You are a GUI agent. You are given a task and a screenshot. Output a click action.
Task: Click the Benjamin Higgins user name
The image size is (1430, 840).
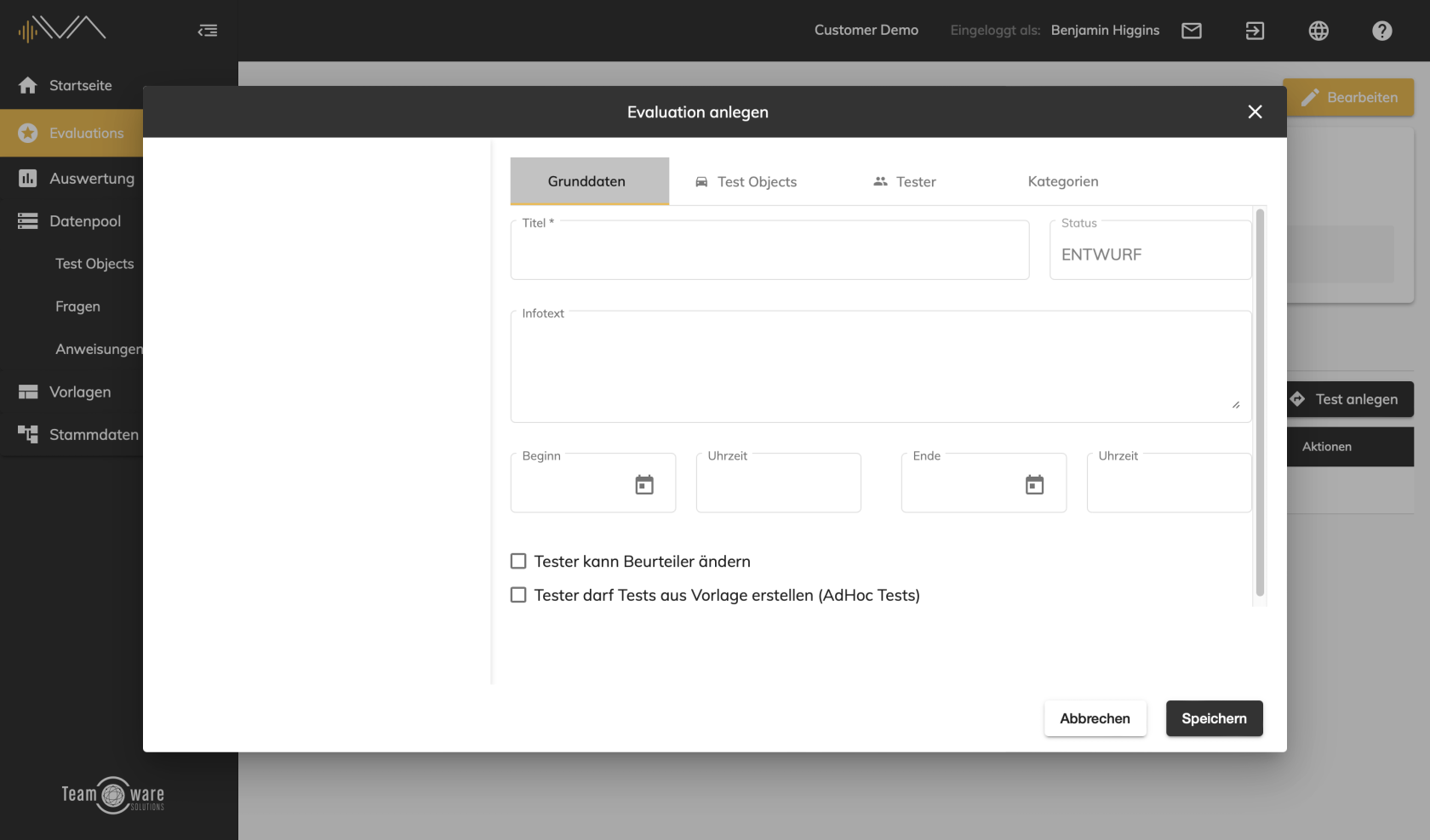click(1105, 31)
